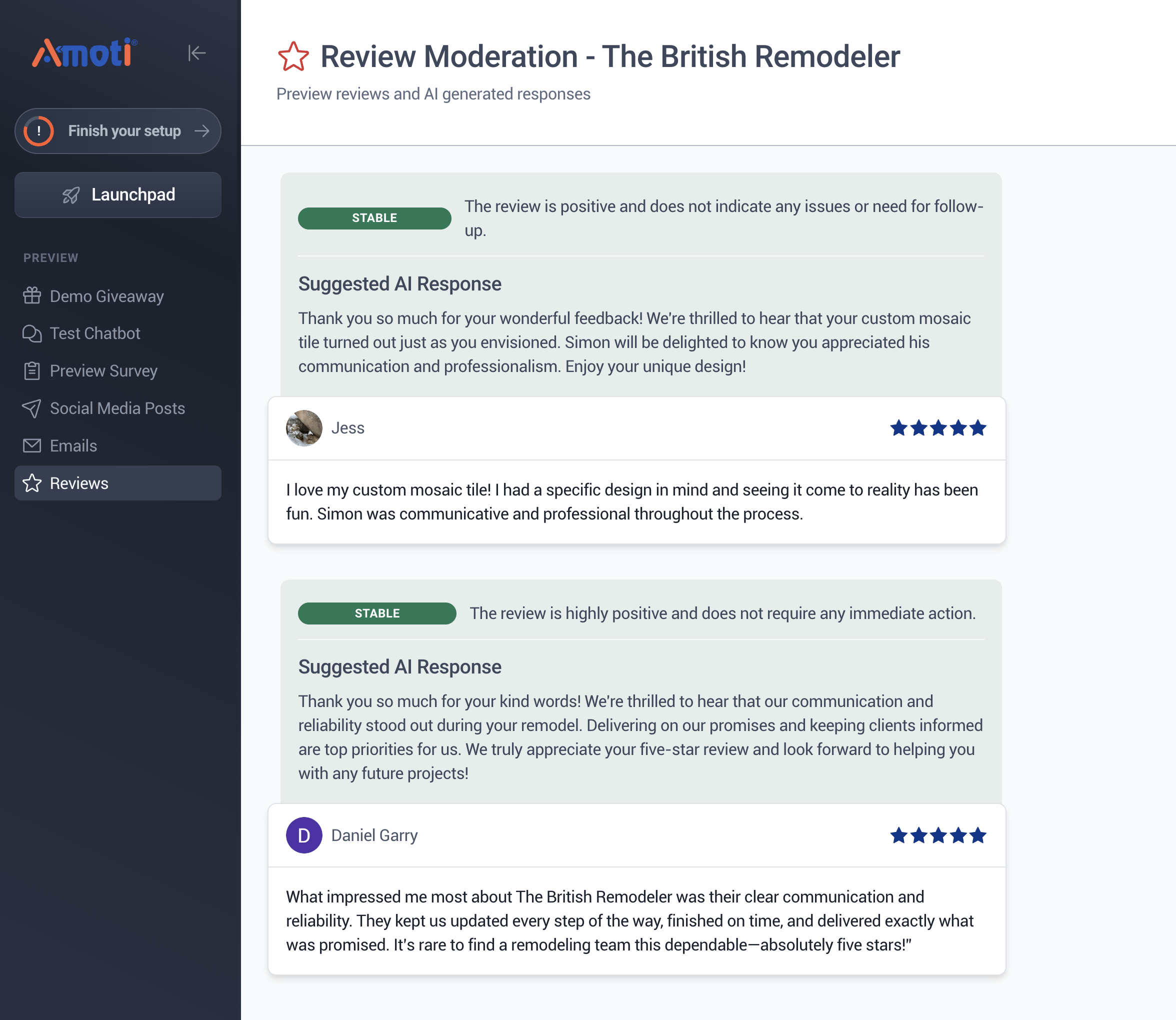1176x1020 pixels.
Task: Open the Social Media Posts menu item
Action: [x=117, y=408]
